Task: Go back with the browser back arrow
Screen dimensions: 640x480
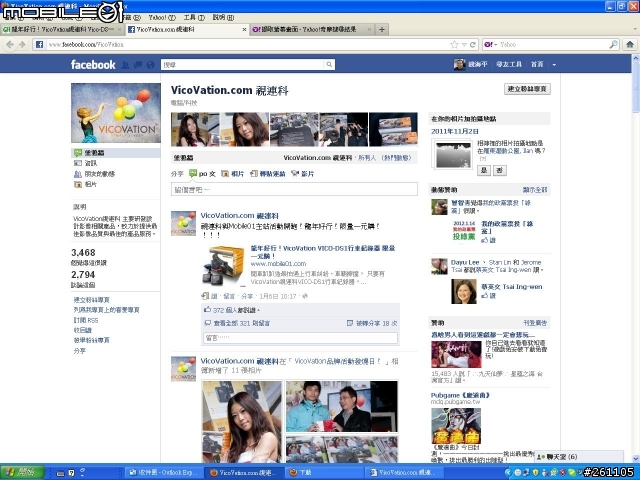Action: pos(10,44)
